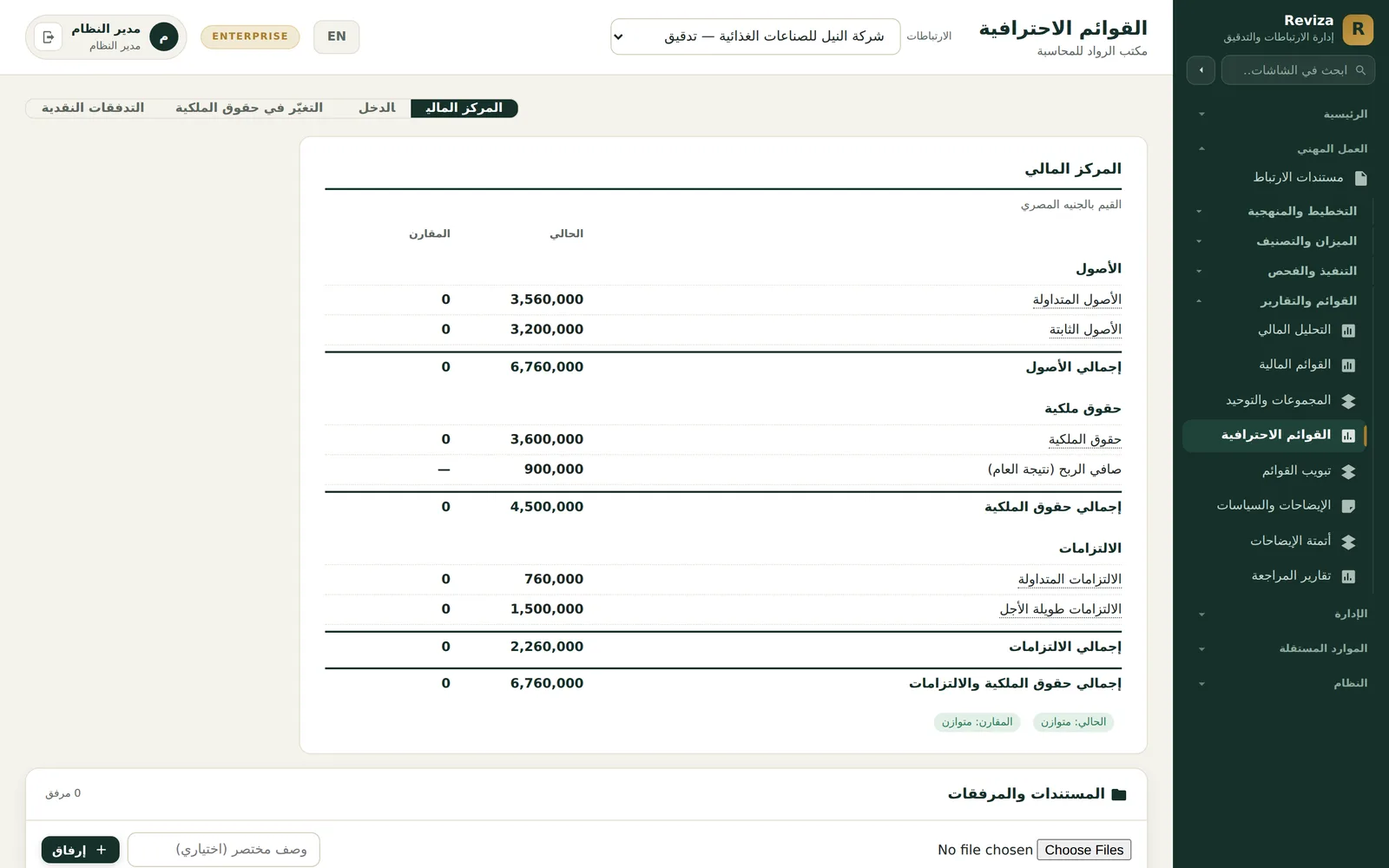This screenshot has width=1389, height=868.
Task: Switch language with EN button
Action: click(337, 36)
